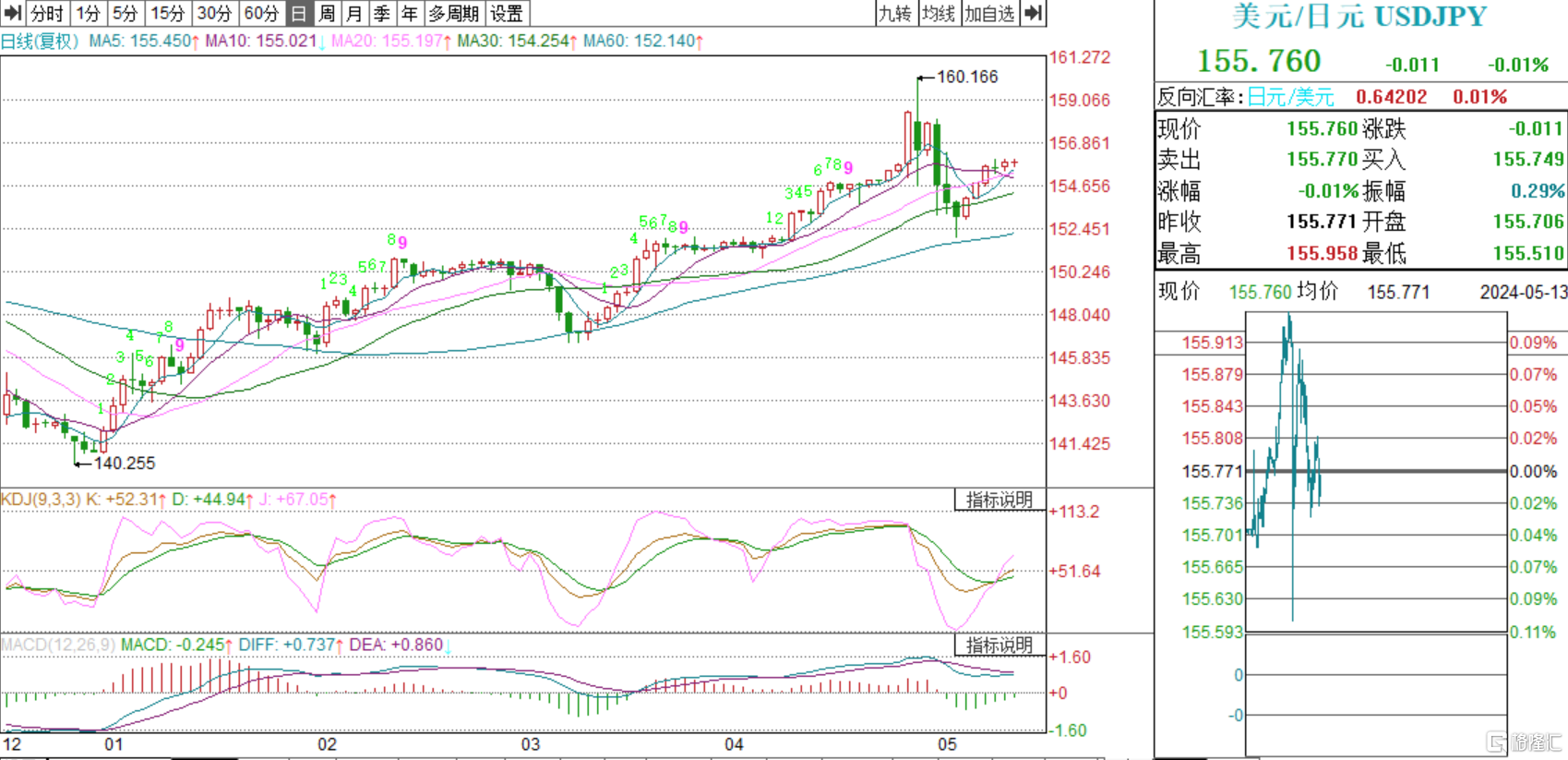Click the MA60: 152.140 value
This screenshot has width=1568, height=760.
pyautogui.click(x=644, y=41)
